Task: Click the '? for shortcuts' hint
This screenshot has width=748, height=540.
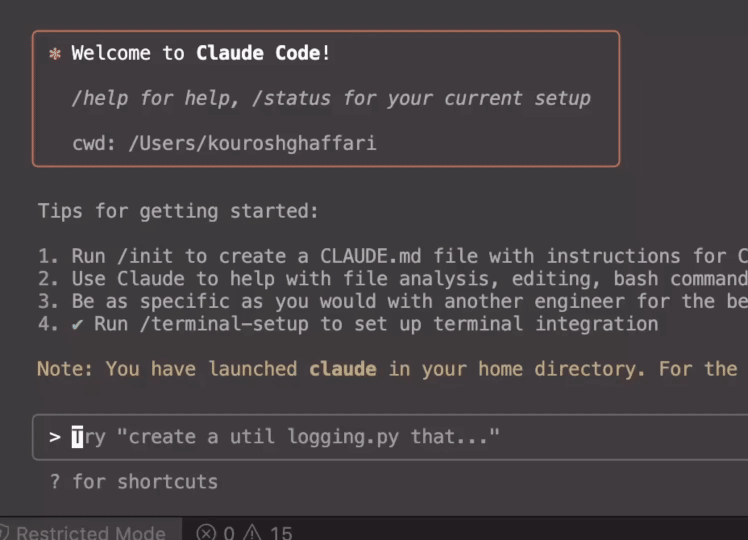Action: [x=134, y=482]
